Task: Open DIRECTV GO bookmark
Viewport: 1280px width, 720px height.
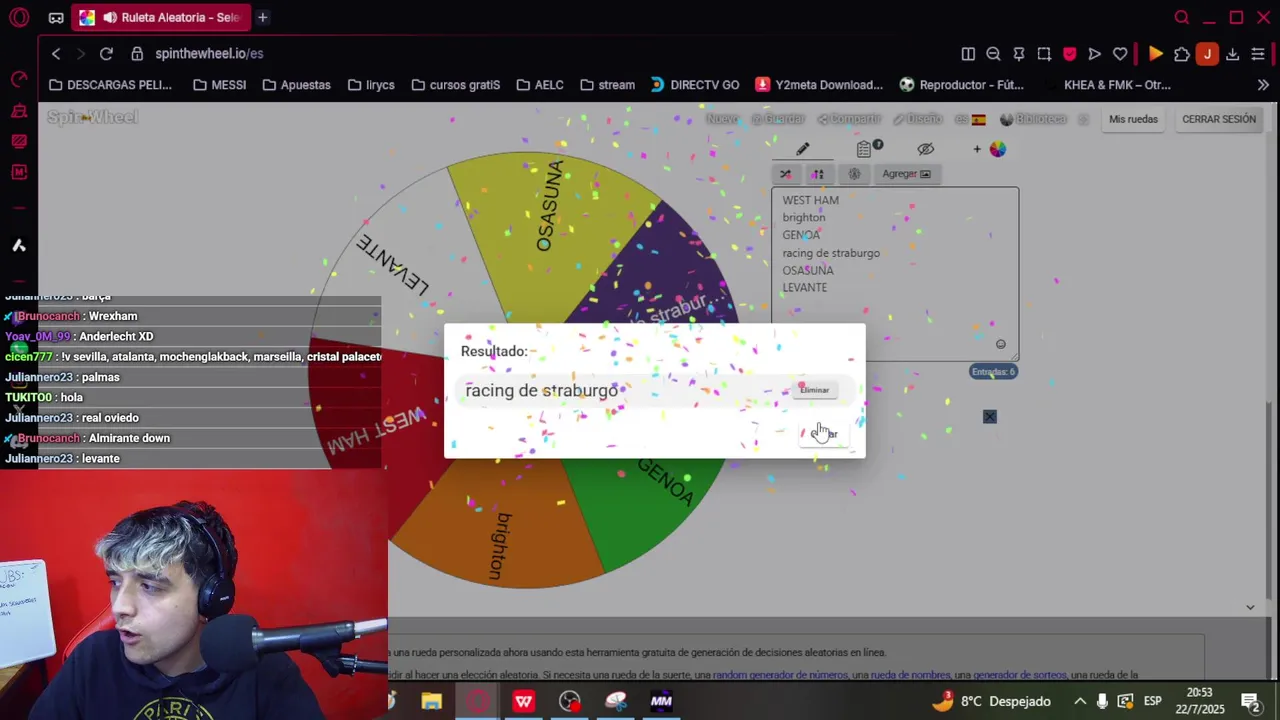Action: point(697,85)
